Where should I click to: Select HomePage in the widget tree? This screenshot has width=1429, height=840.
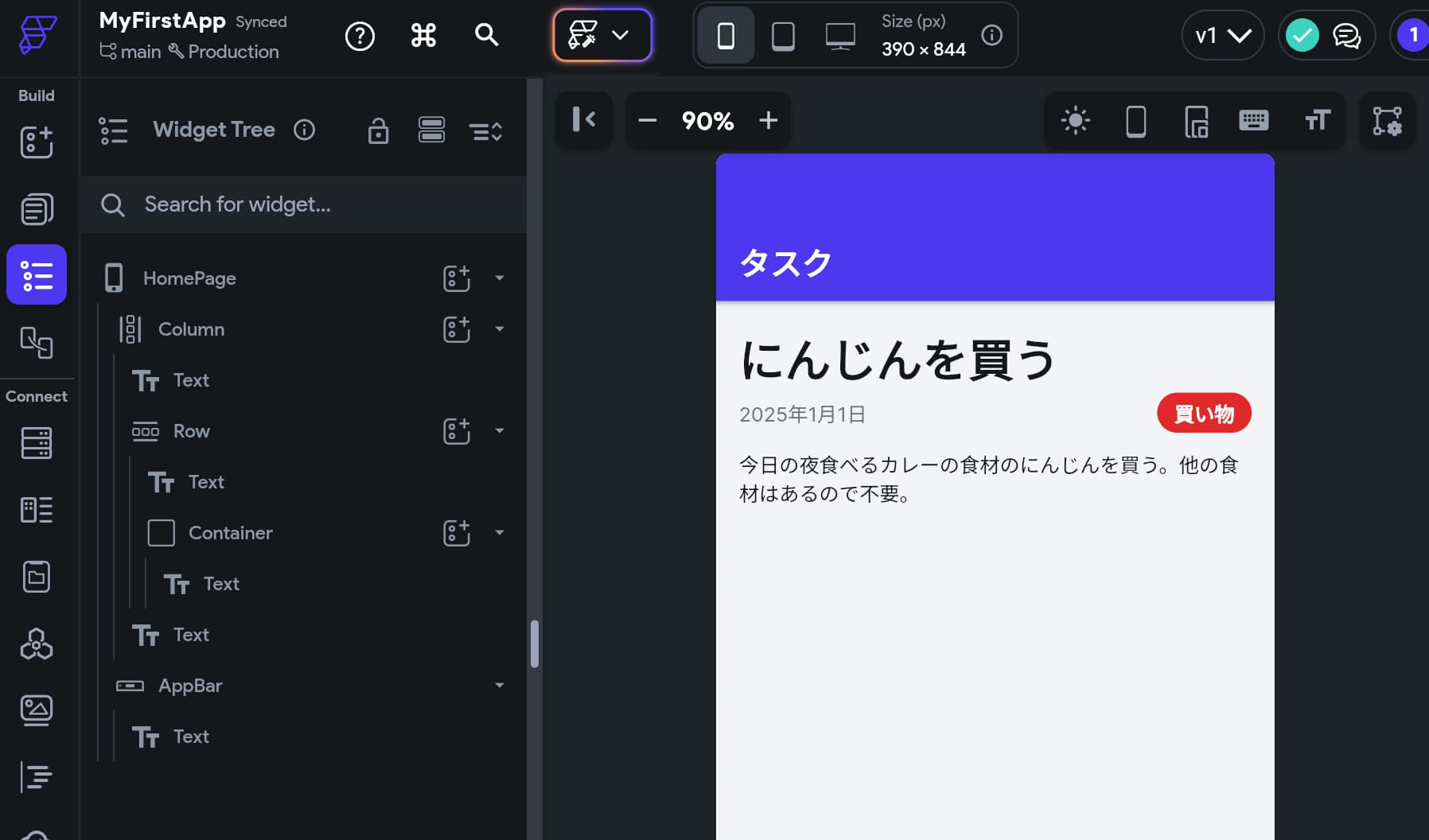point(189,278)
